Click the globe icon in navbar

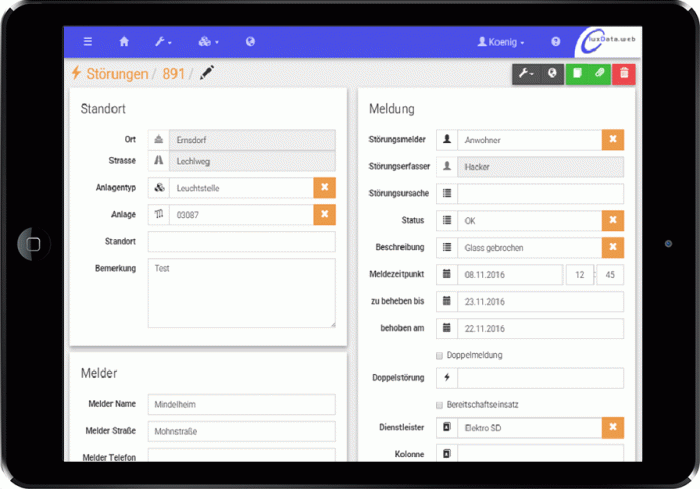(x=250, y=42)
